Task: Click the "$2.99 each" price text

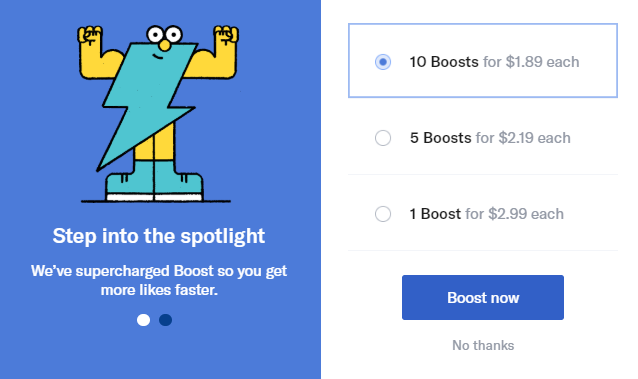Action: coord(526,214)
